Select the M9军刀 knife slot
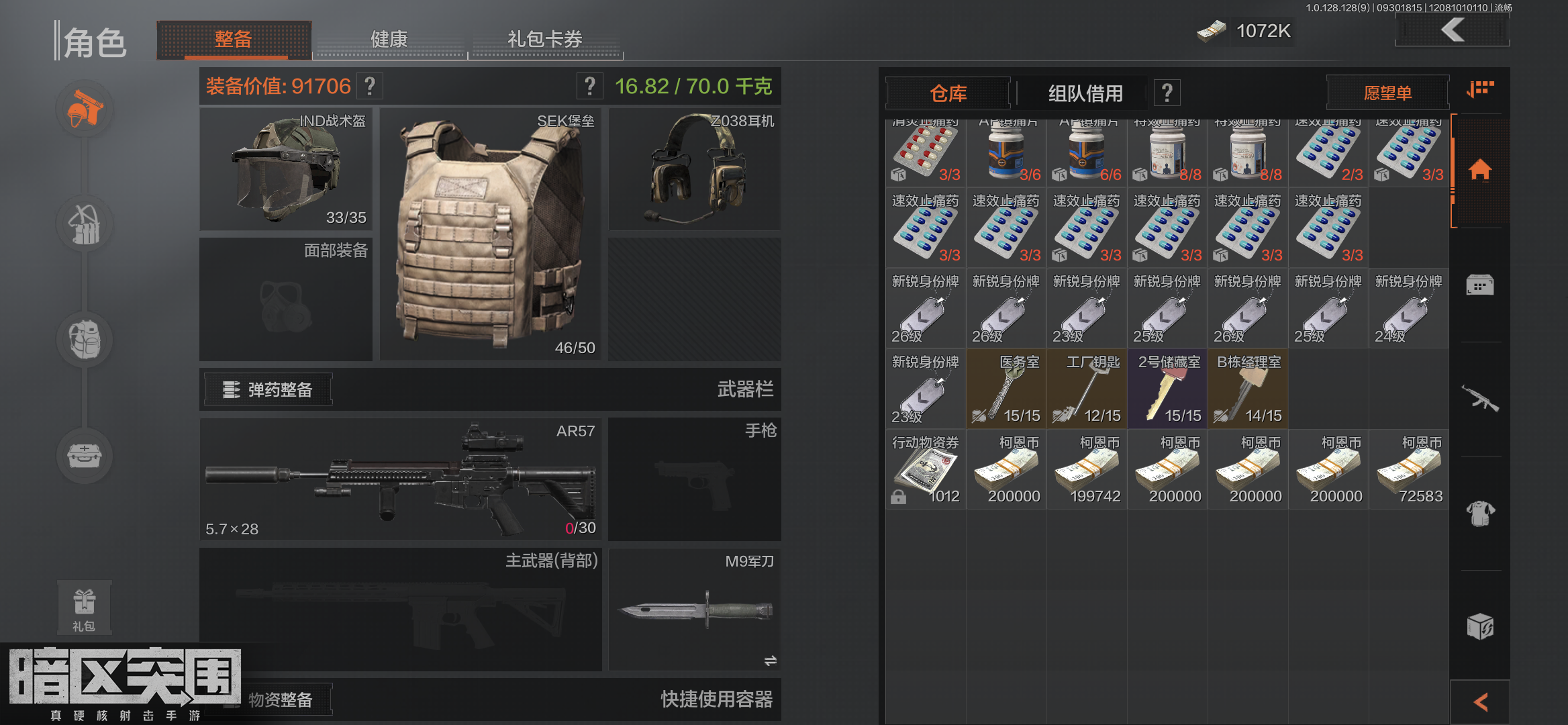The width and height of the screenshot is (1568, 725). tap(695, 610)
